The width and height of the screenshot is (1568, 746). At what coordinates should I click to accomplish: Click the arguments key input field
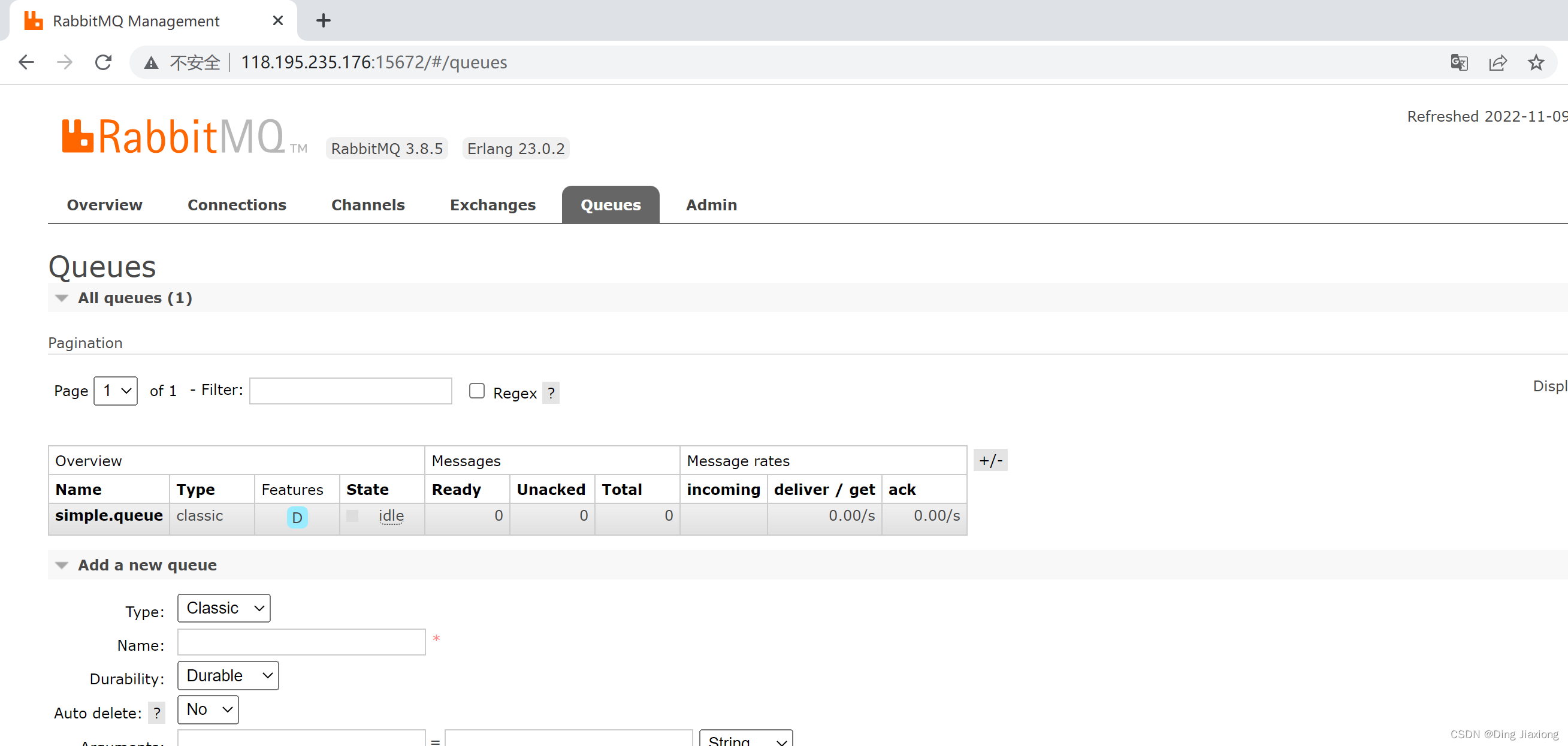coord(301,738)
